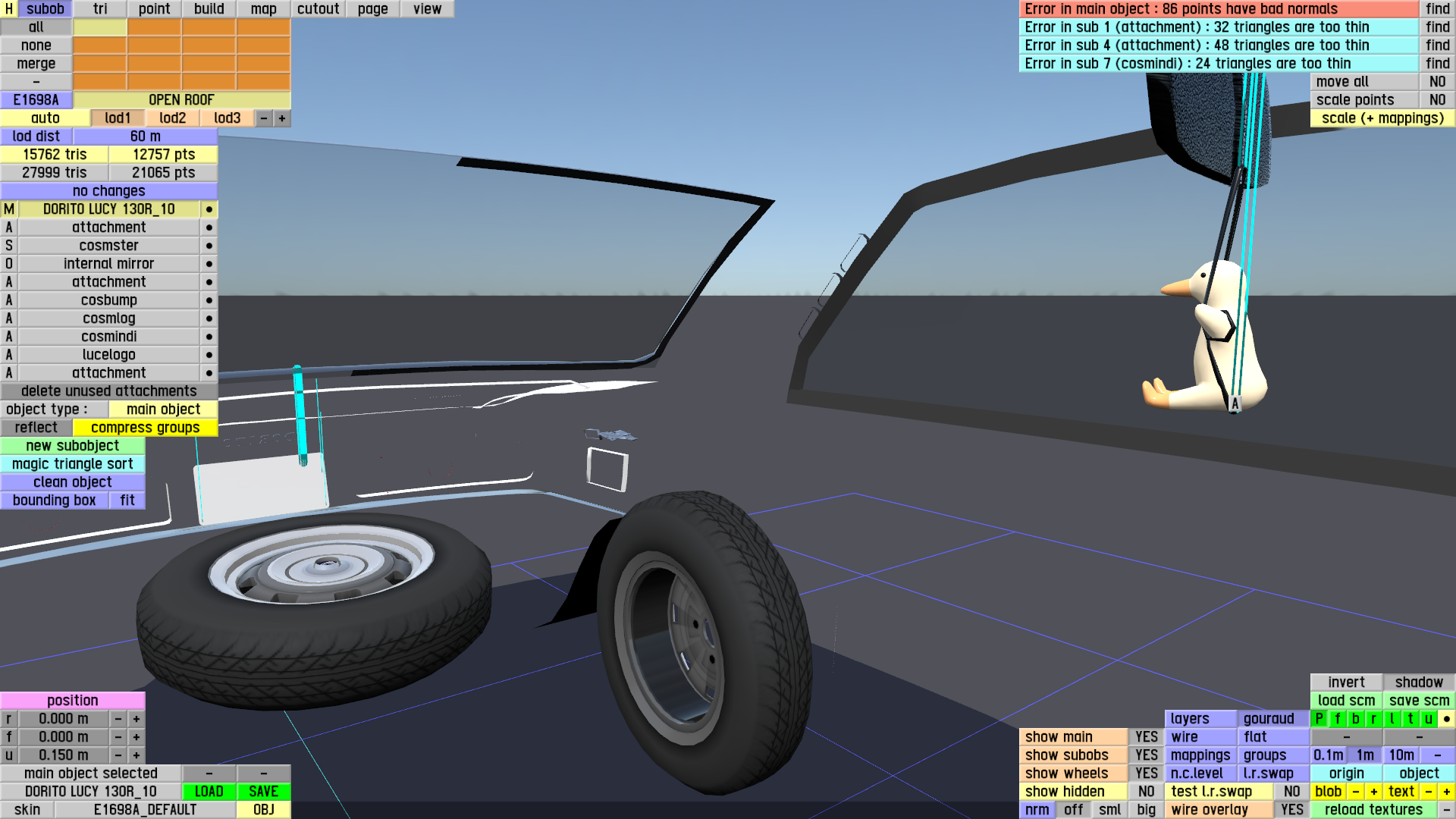Open the object type main object selector

tap(163, 409)
